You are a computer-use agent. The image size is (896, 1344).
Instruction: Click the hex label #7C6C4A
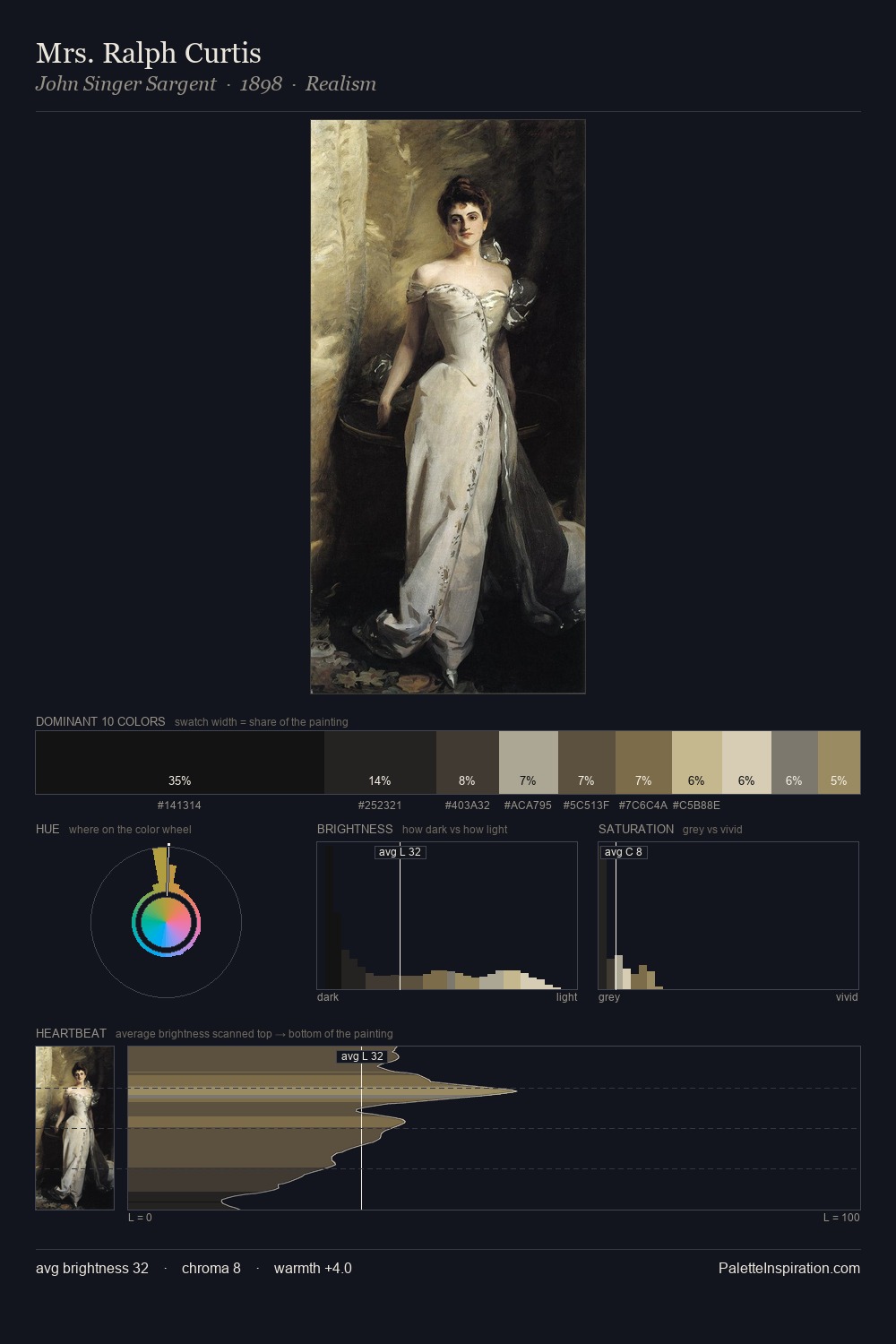point(642,806)
